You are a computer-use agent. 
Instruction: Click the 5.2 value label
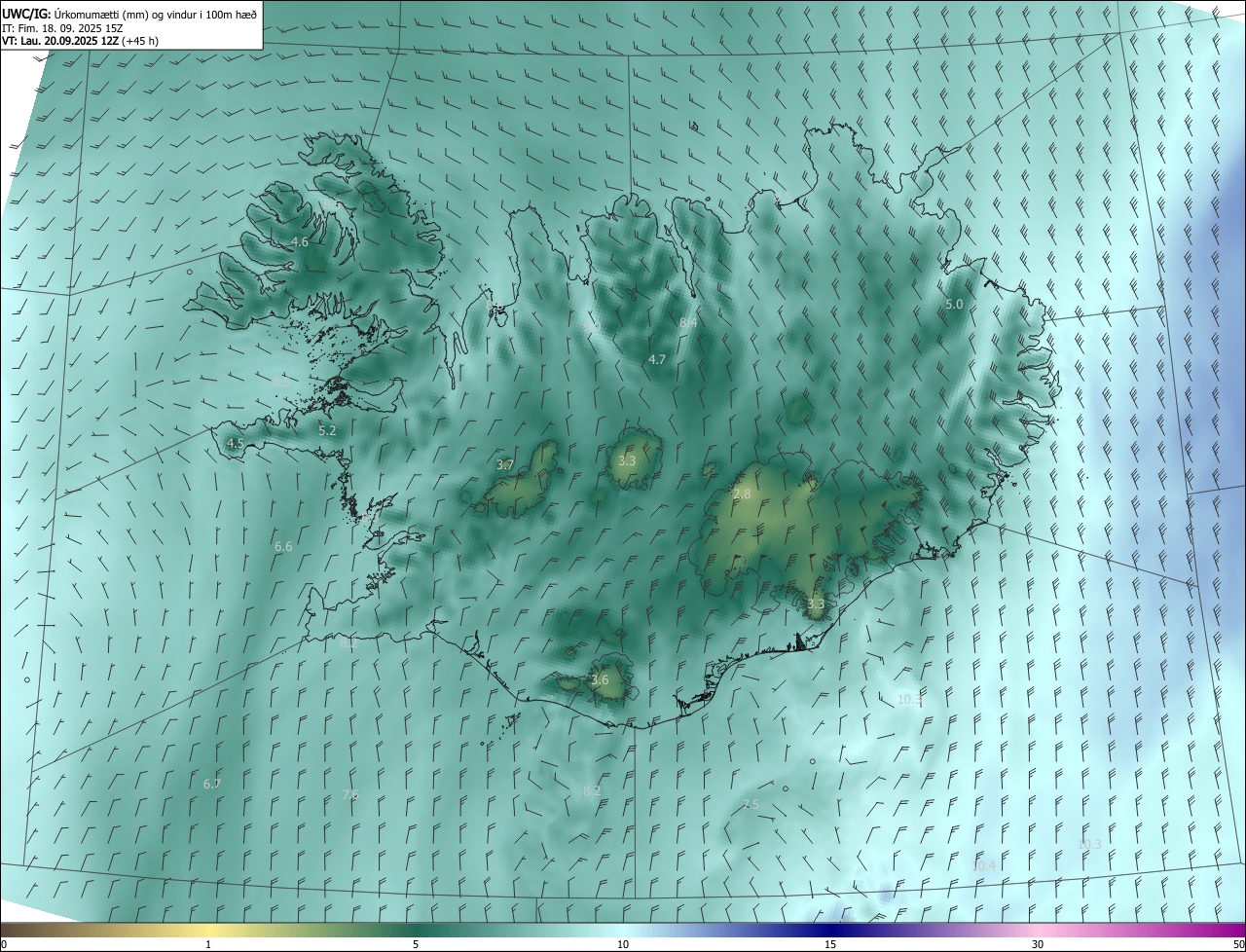(x=327, y=430)
